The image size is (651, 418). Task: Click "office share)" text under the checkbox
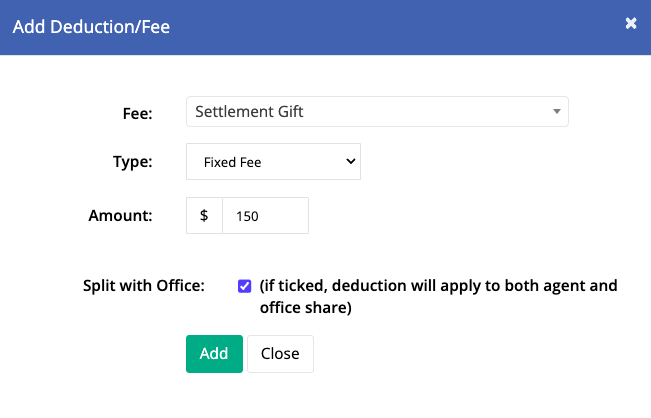[306, 308]
